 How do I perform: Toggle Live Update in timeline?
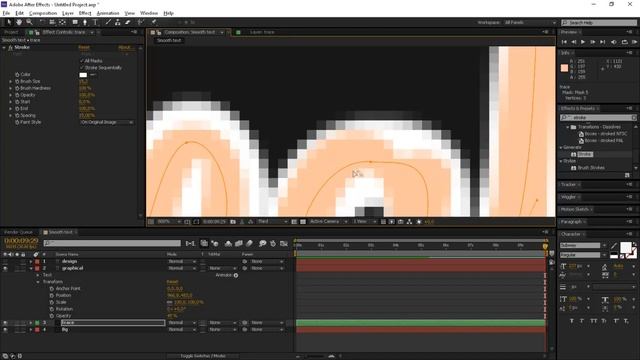(204, 243)
